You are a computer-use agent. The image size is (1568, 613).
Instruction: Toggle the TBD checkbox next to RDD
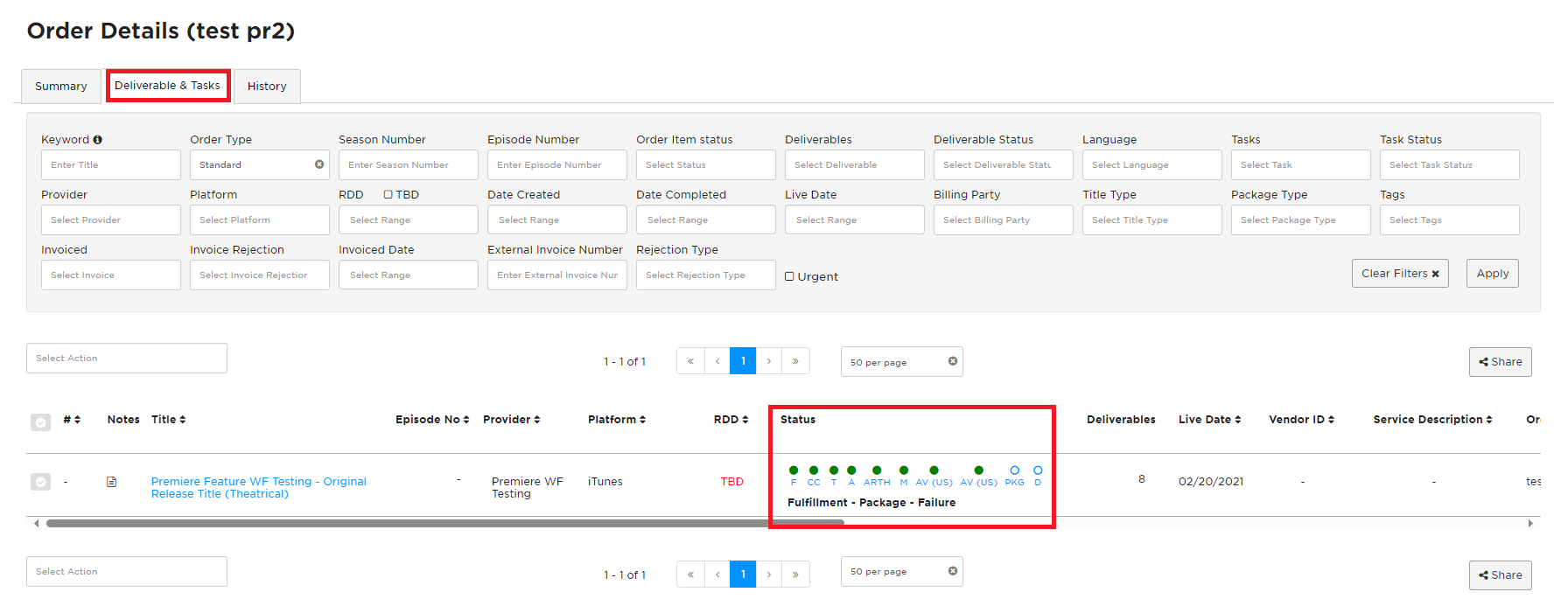(x=388, y=195)
